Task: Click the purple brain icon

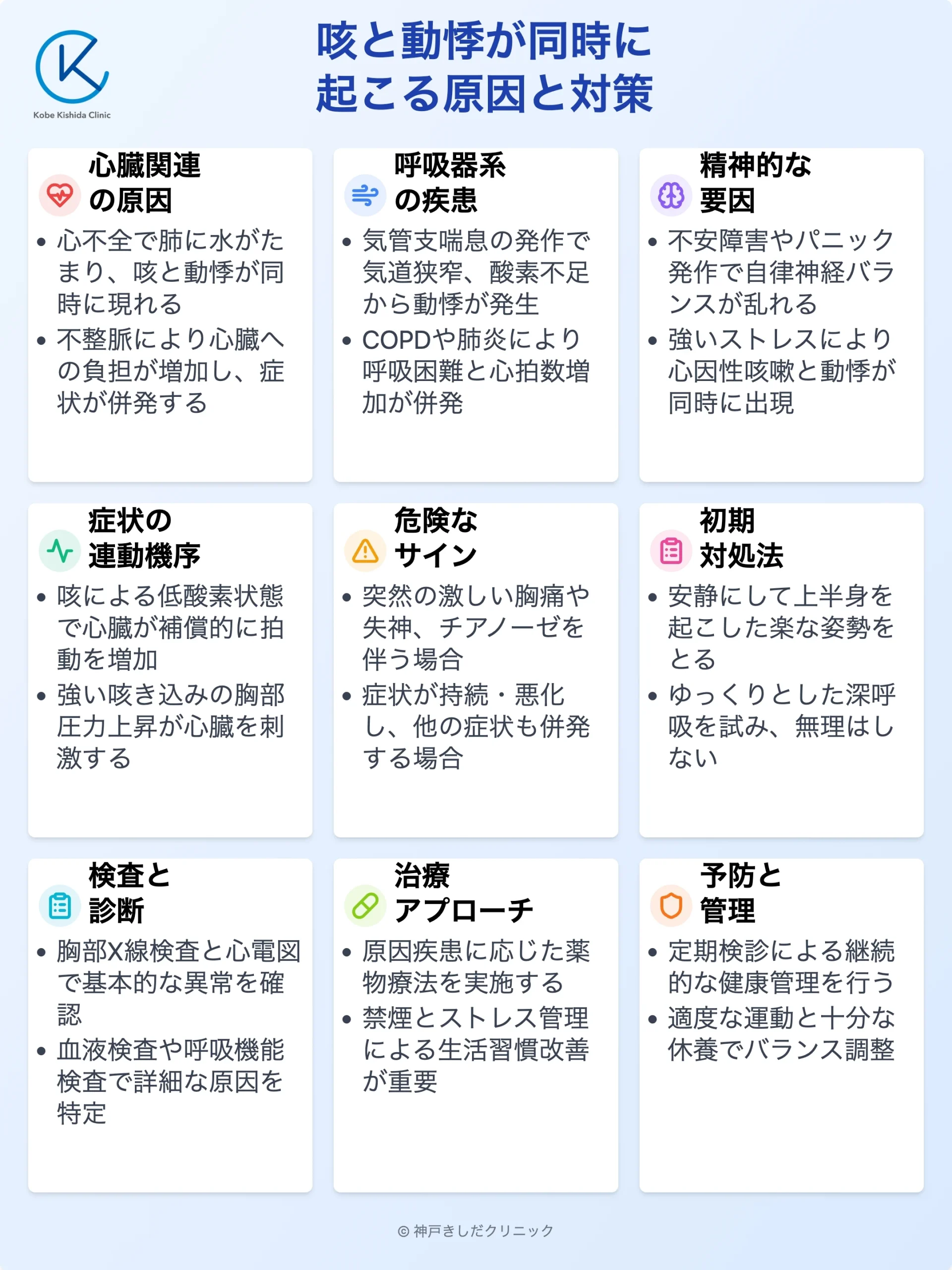Action: 671,195
